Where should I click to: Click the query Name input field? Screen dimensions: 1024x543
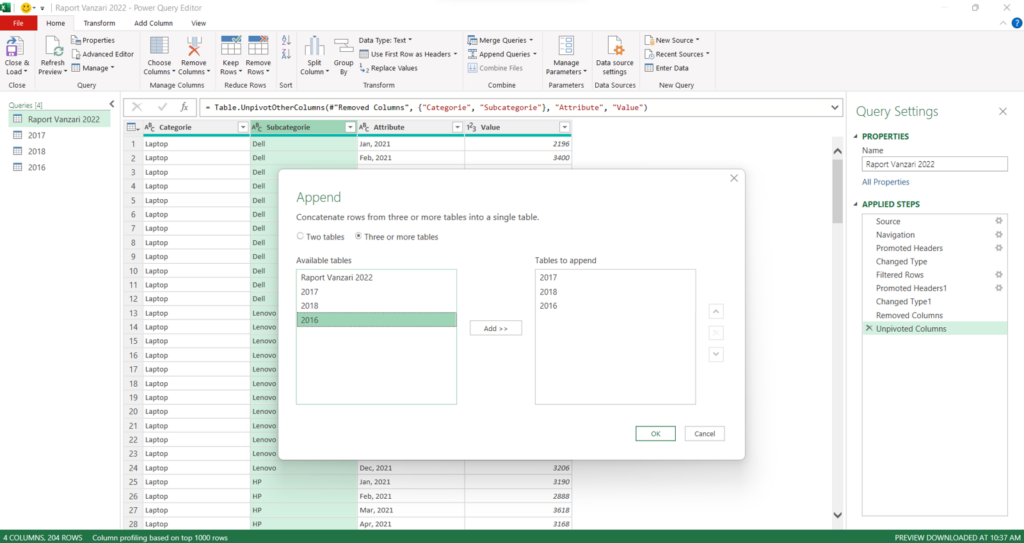(x=935, y=164)
